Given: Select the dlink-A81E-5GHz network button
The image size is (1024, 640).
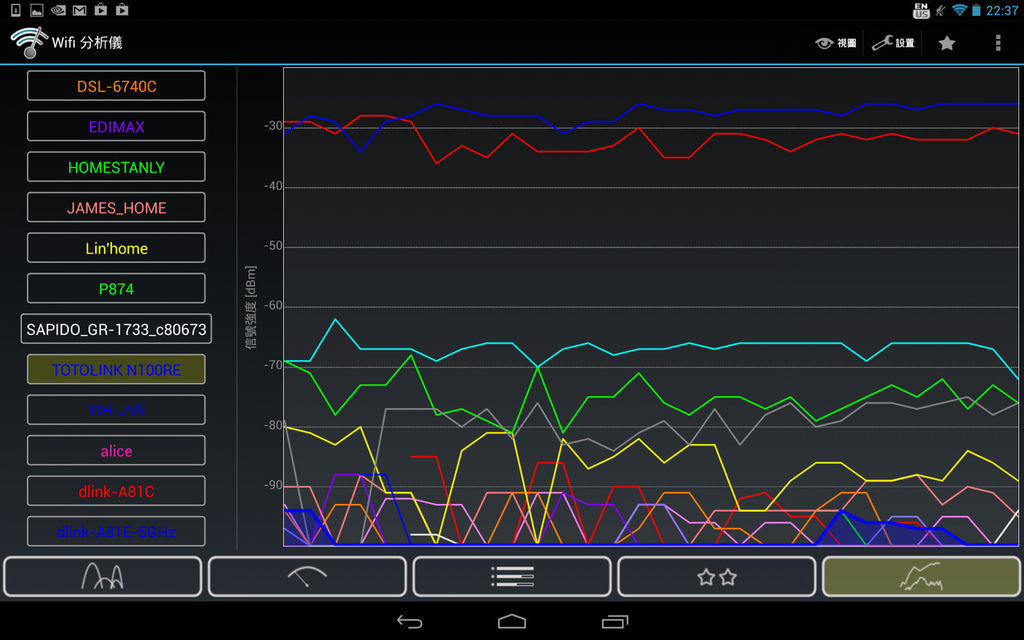Looking at the screenshot, I should 116,532.
